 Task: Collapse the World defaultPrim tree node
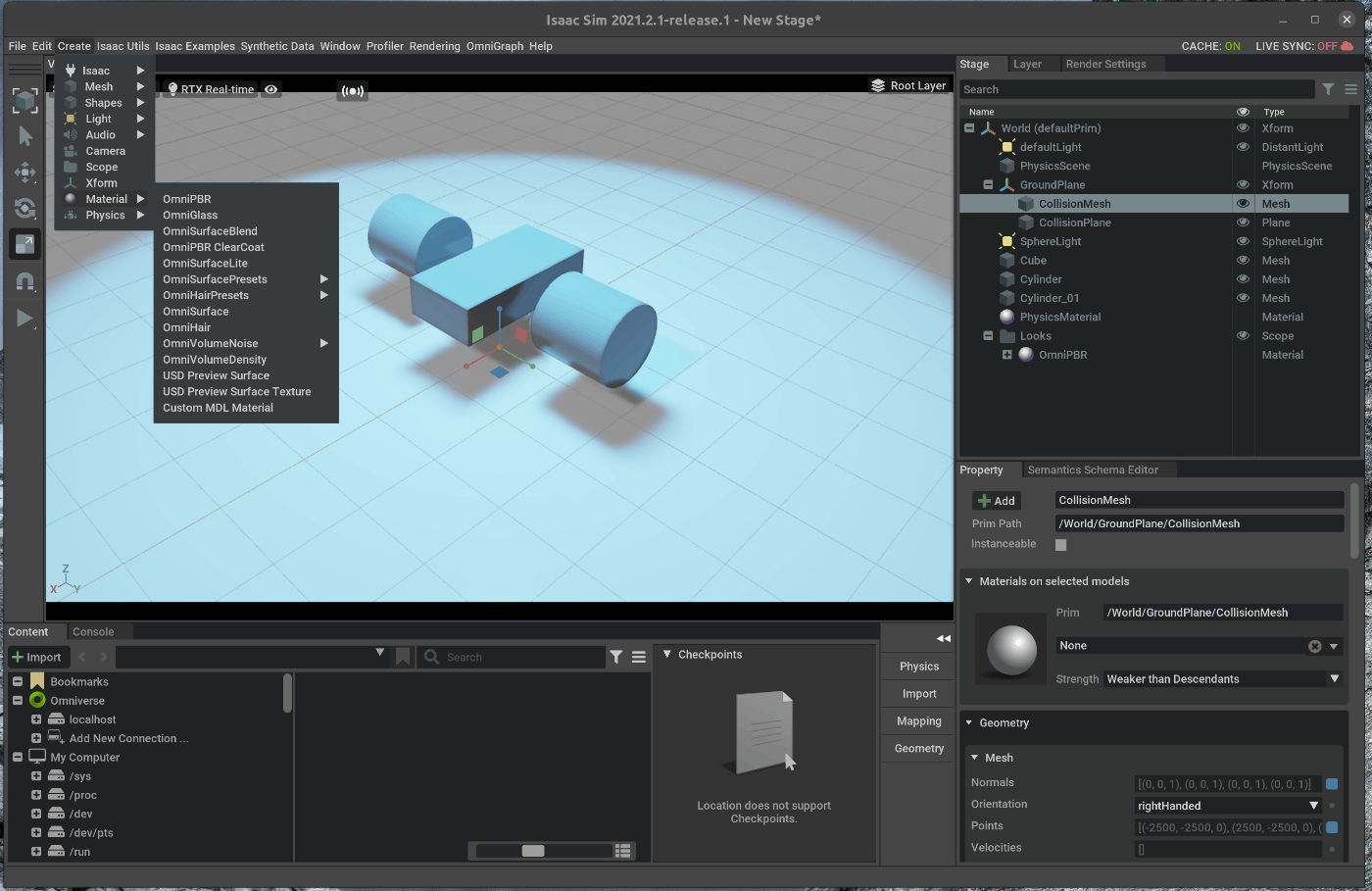click(x=969, y=128)
